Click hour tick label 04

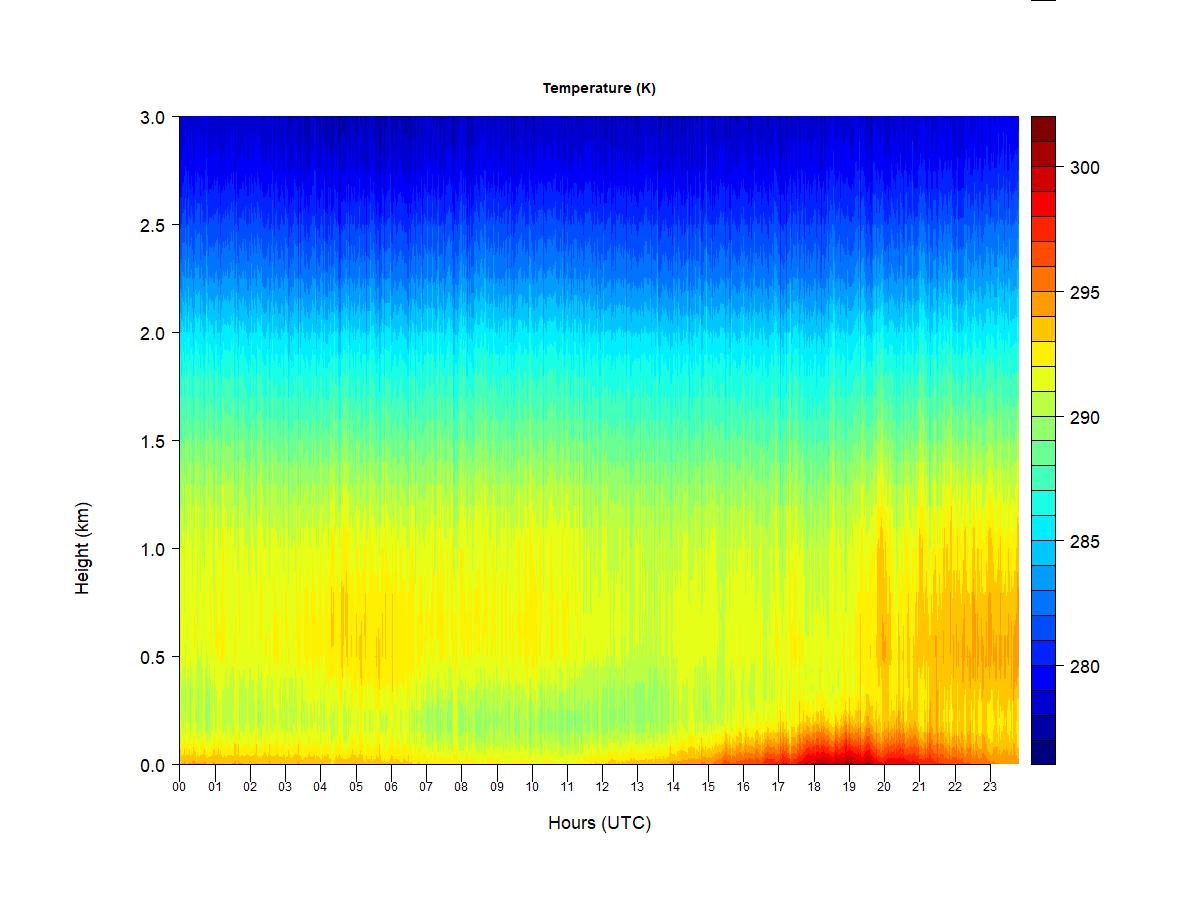click(320, 787)
